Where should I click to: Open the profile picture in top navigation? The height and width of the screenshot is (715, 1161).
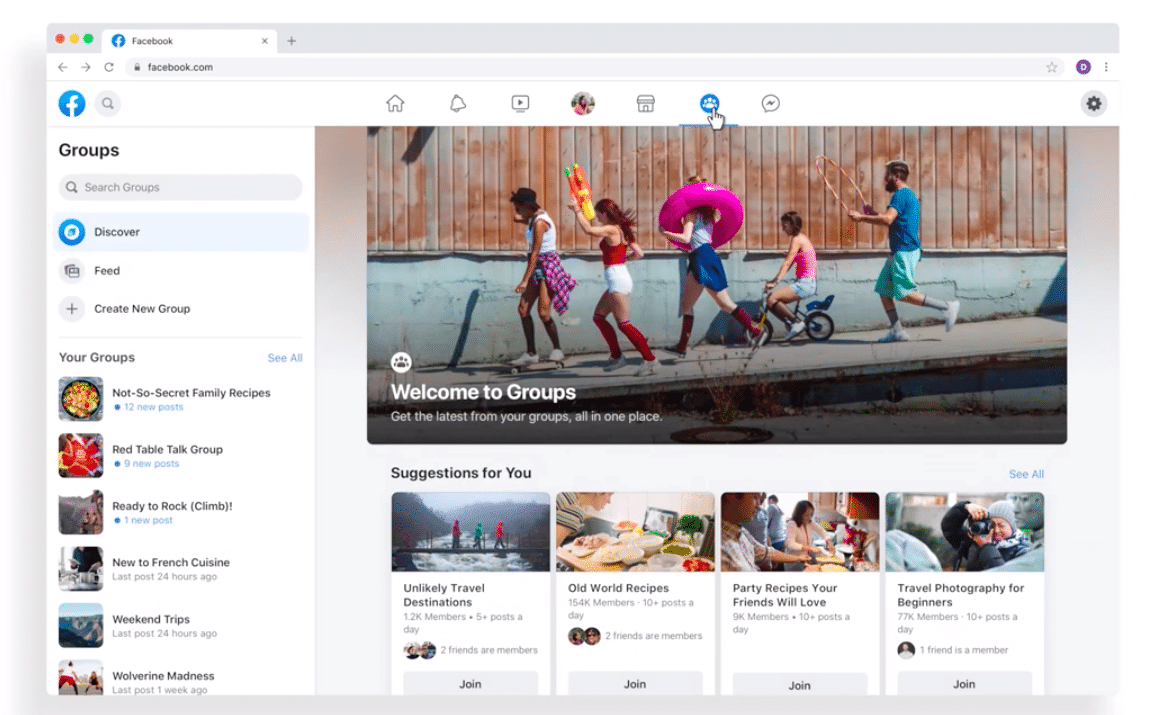point(582,103)
